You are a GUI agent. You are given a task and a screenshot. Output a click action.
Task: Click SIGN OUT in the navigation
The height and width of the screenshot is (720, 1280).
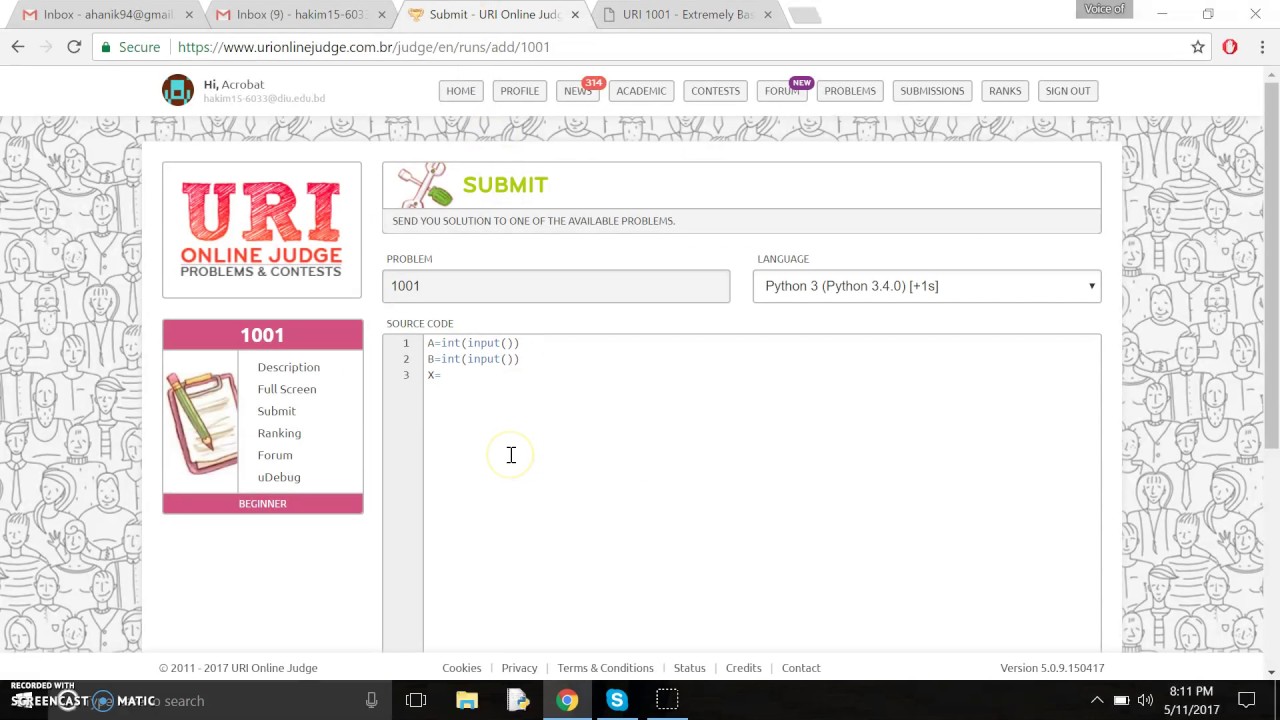click(x=1068, y=91)
